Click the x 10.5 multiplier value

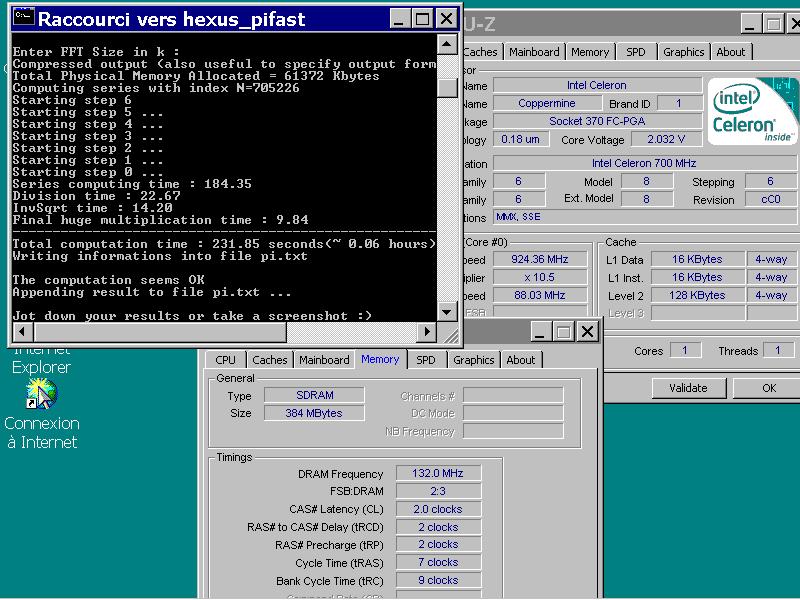click(x=540, y=277)
